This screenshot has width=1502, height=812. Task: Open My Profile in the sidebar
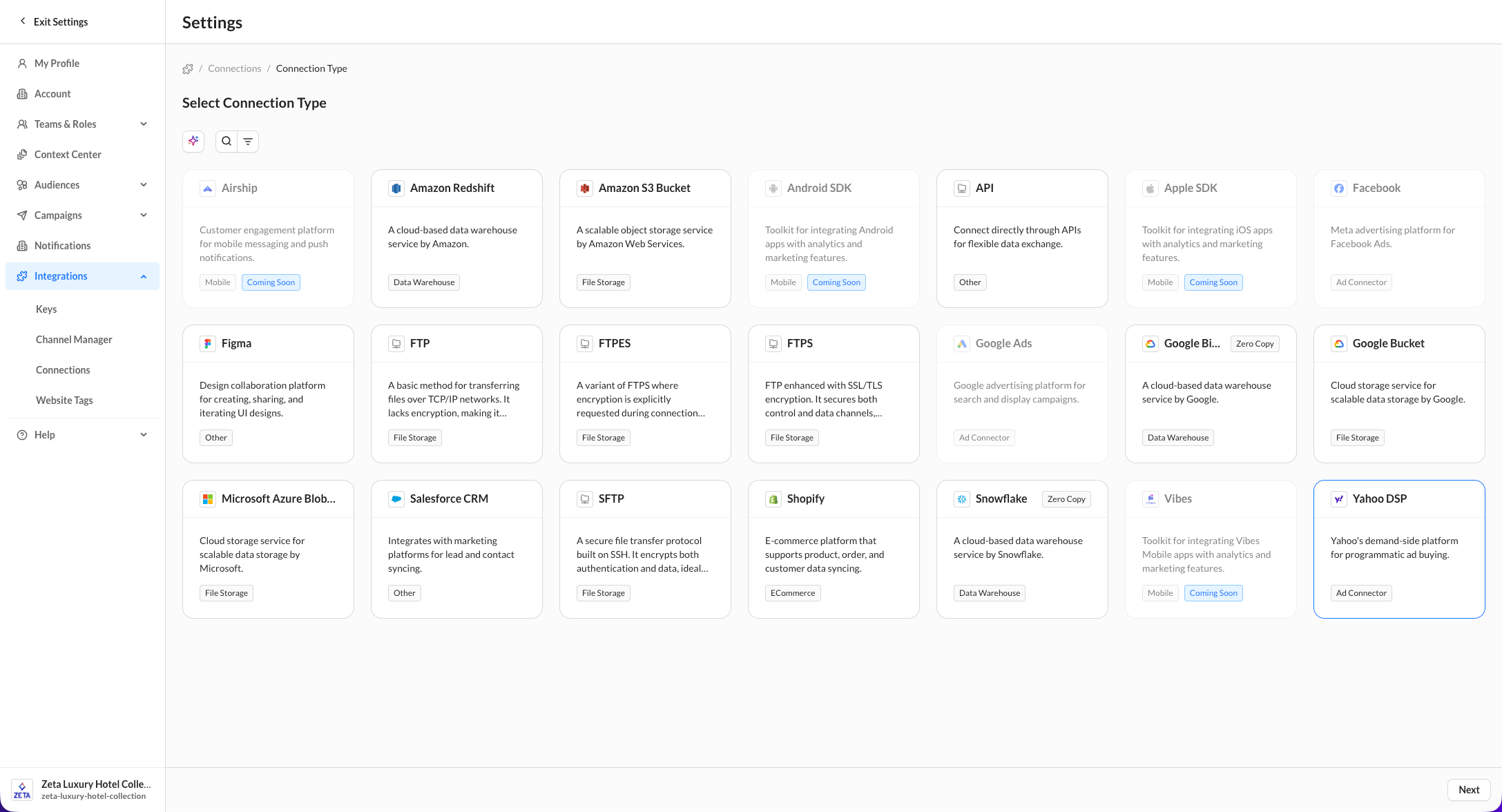(x=83, y=64)
